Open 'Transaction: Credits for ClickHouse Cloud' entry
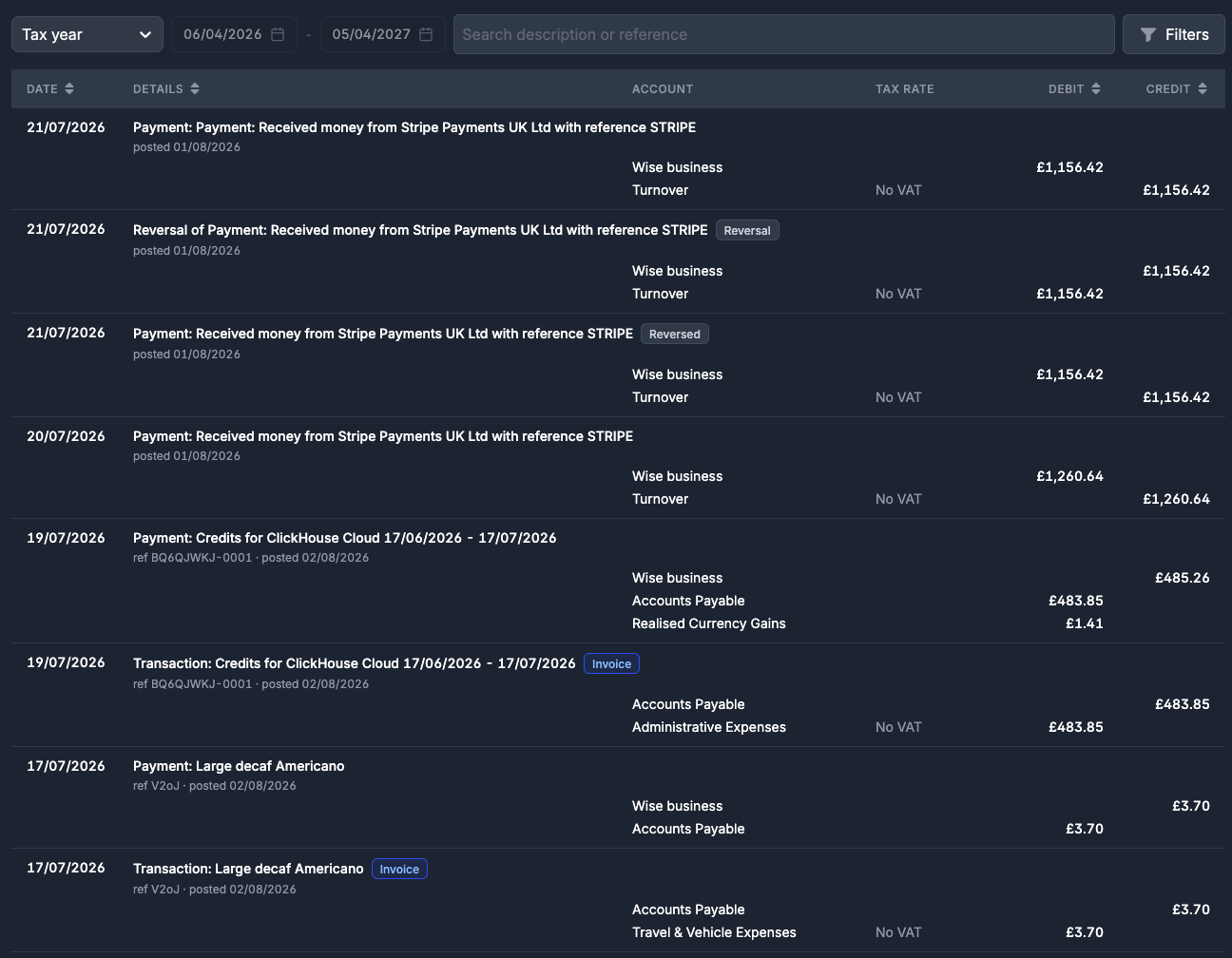Screen dimensions: 1232x958 pyautogui.click(x=355, y=663)
